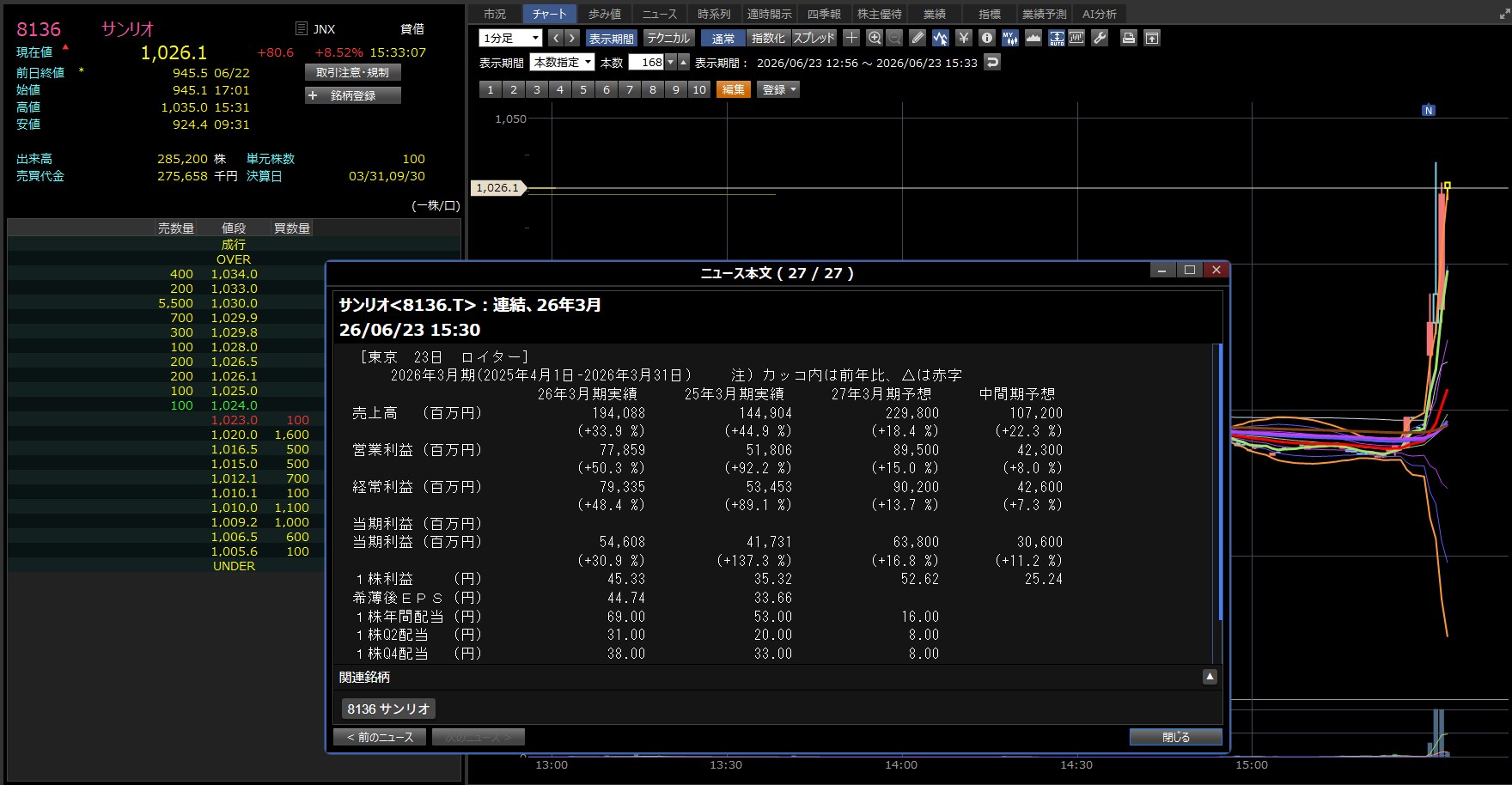Click ask price 1,030.0 in order book
The width and height of the screenshot is (1512, 785).
[235, 303]
